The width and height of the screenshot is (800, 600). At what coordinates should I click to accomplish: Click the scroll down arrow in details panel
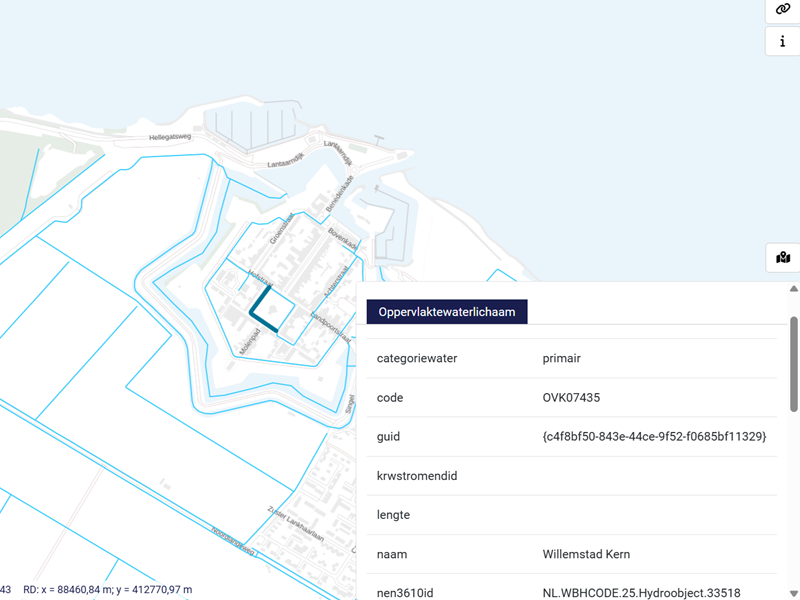point(794,591)
